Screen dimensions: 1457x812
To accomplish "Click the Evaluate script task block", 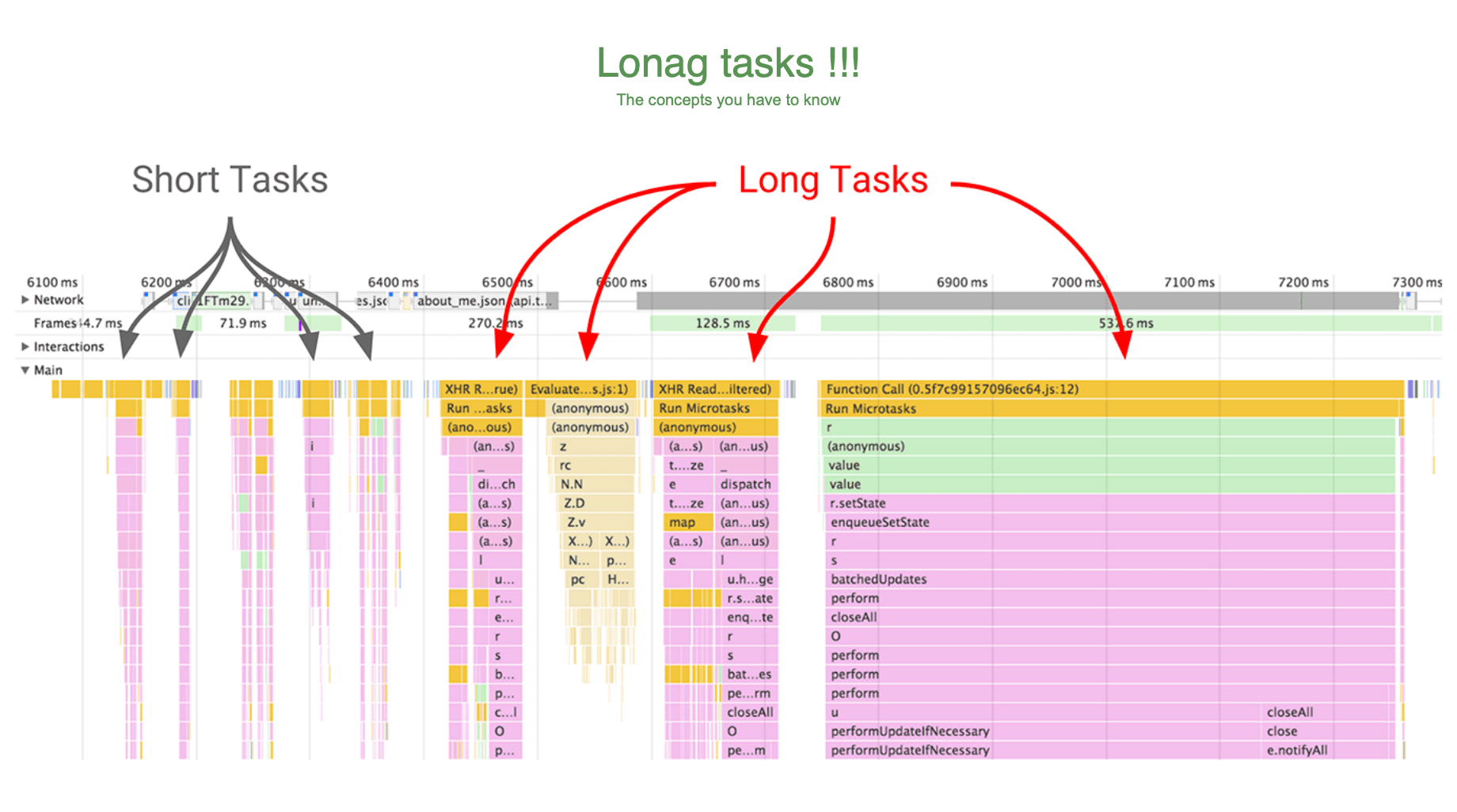I will [580, 389].
